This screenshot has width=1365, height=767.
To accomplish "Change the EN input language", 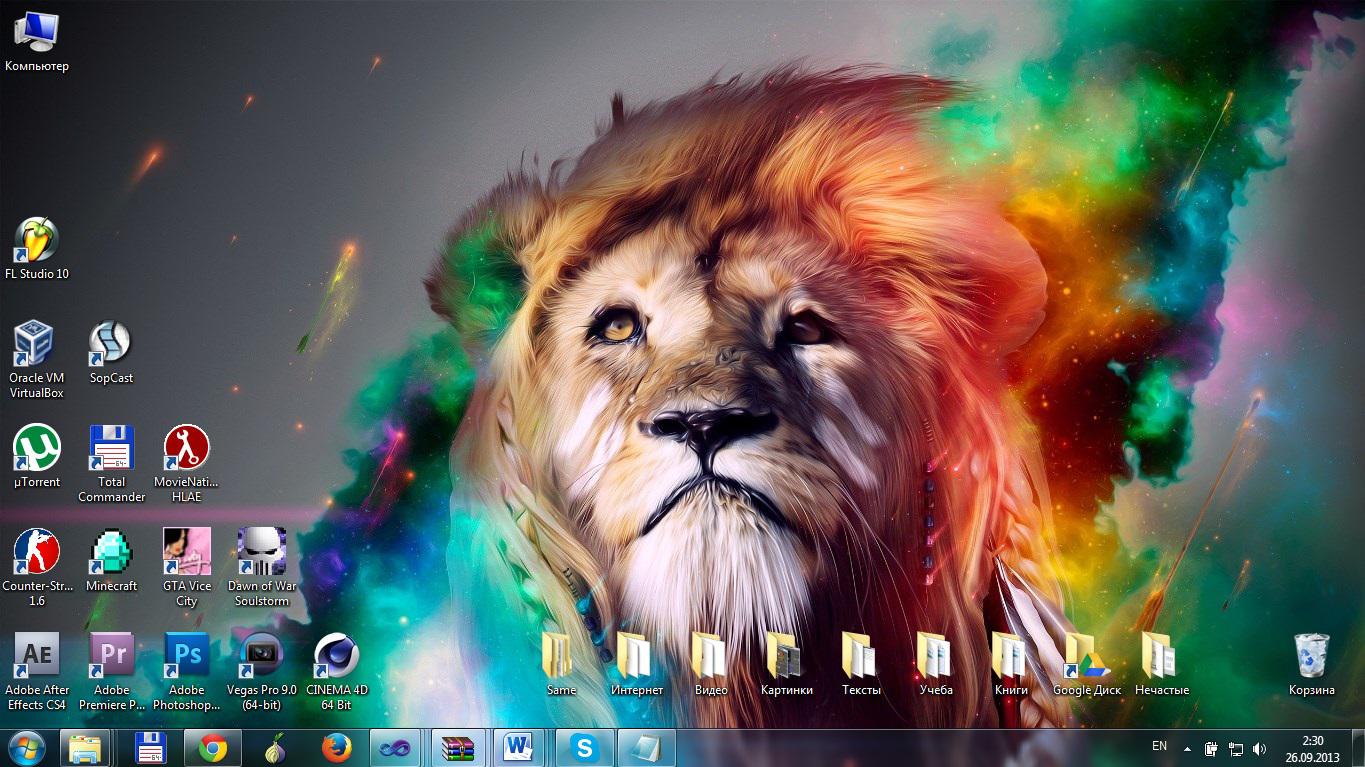I will click(1160, 746).
